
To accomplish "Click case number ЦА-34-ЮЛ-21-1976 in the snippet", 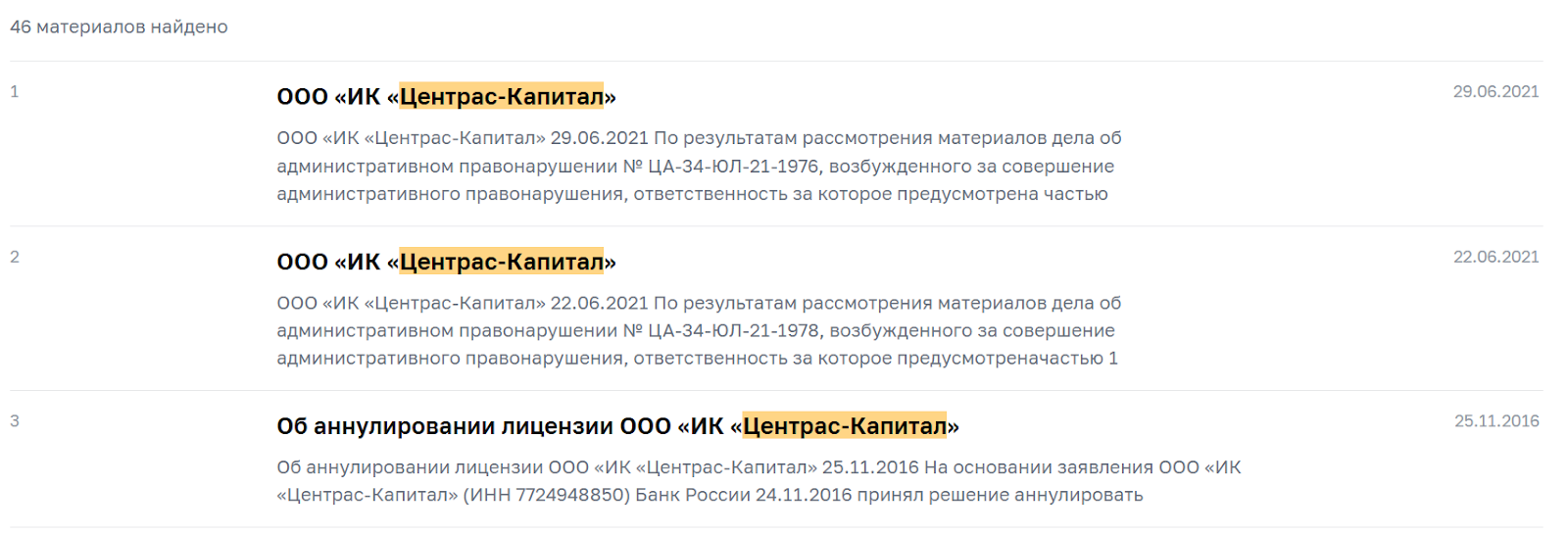I will click(733, 167).
